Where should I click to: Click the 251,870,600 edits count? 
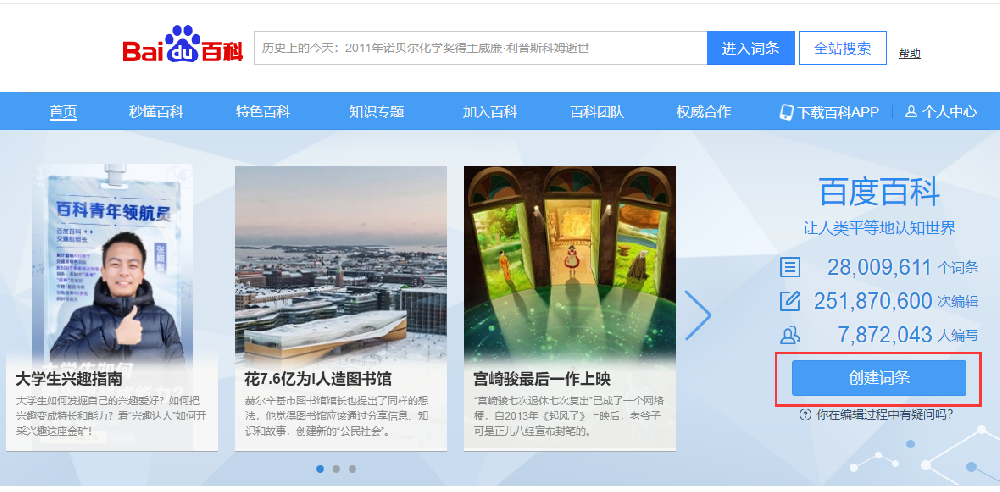click(x=873, y=301)
